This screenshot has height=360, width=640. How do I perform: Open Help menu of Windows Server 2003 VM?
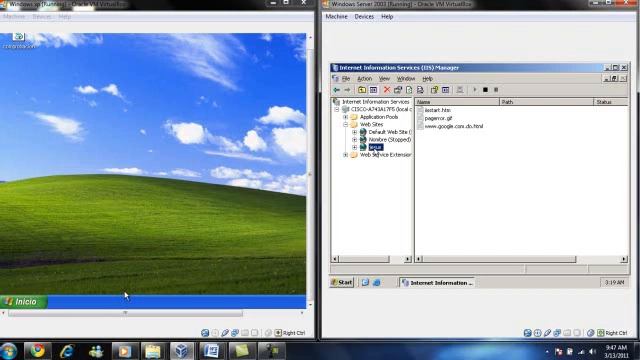(x=387, y=17)
